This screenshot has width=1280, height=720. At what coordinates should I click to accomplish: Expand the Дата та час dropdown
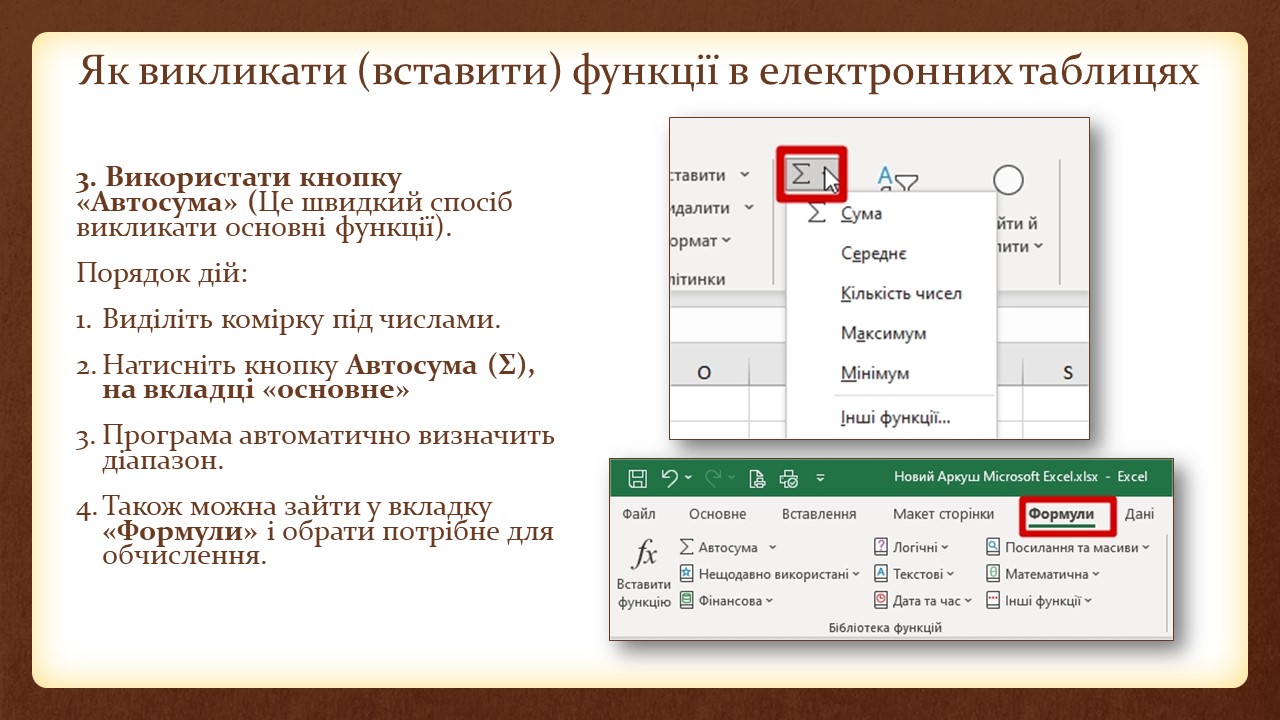[968, 601]
